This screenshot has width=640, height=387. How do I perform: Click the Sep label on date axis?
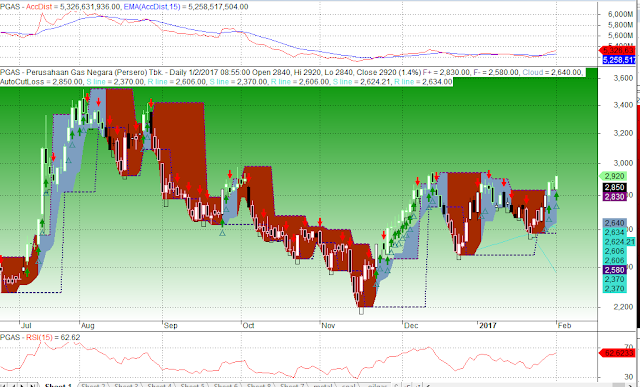click(x=171, y=325)
